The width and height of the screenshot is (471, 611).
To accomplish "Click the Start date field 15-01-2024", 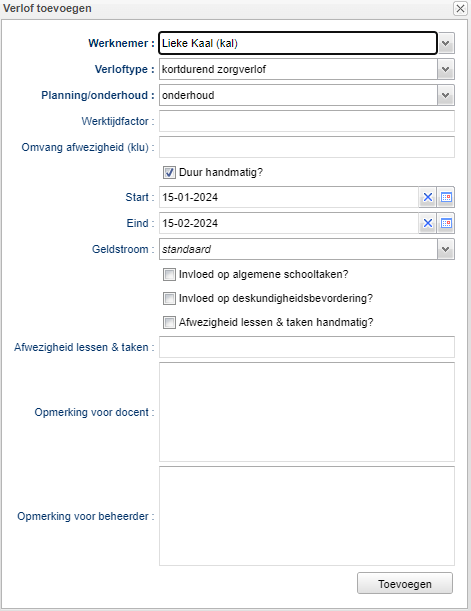I will tap(289, 197).
